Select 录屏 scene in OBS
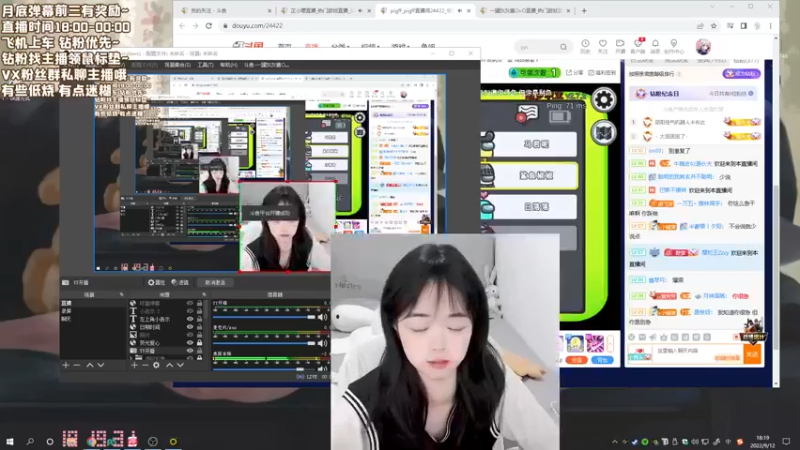This screenshot has width=800, height=450. point(67,311)
